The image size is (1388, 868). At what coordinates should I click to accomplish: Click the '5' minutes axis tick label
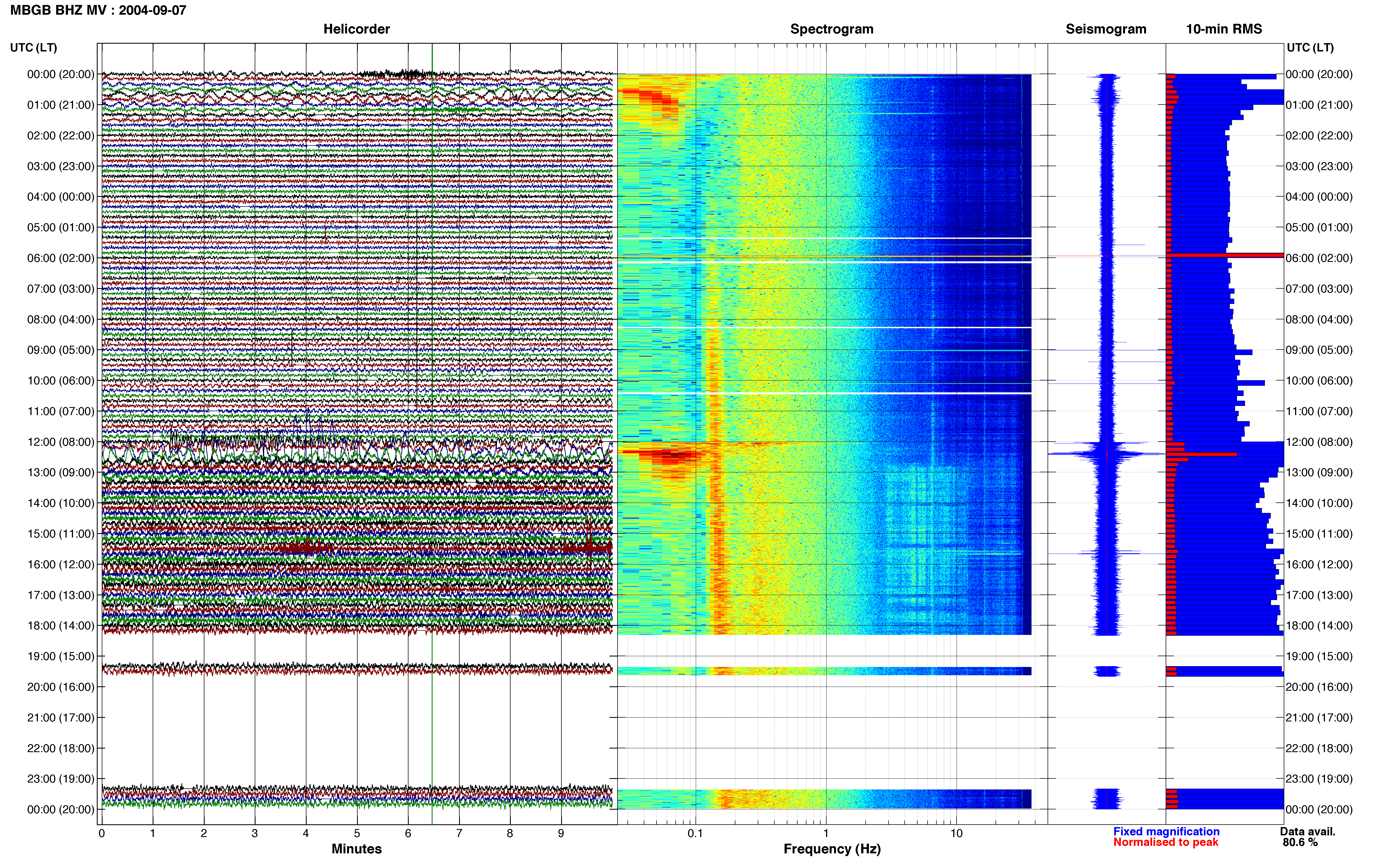pos(357,833)
